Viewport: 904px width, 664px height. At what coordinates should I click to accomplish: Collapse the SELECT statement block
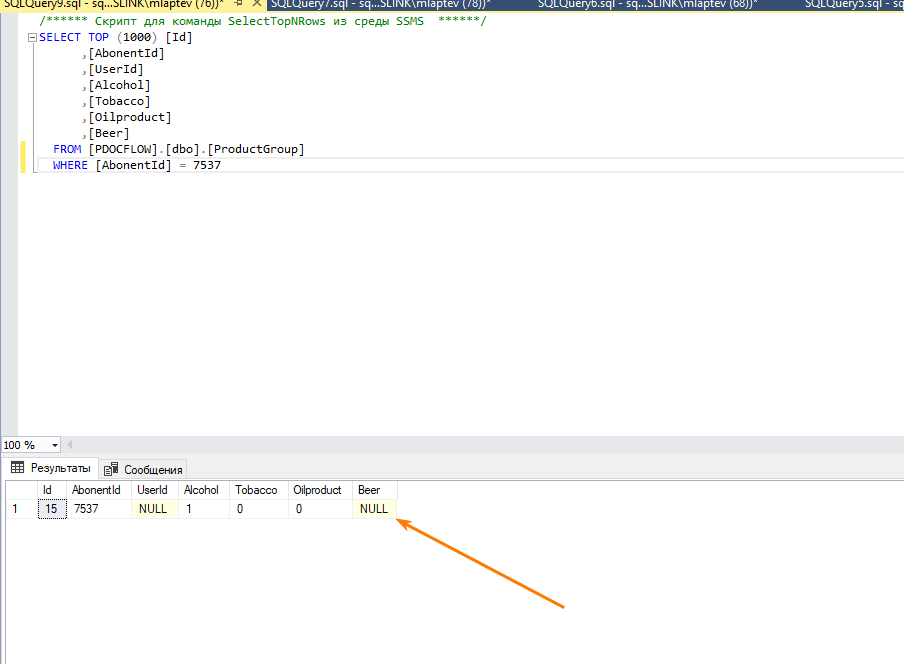[32, 37]
